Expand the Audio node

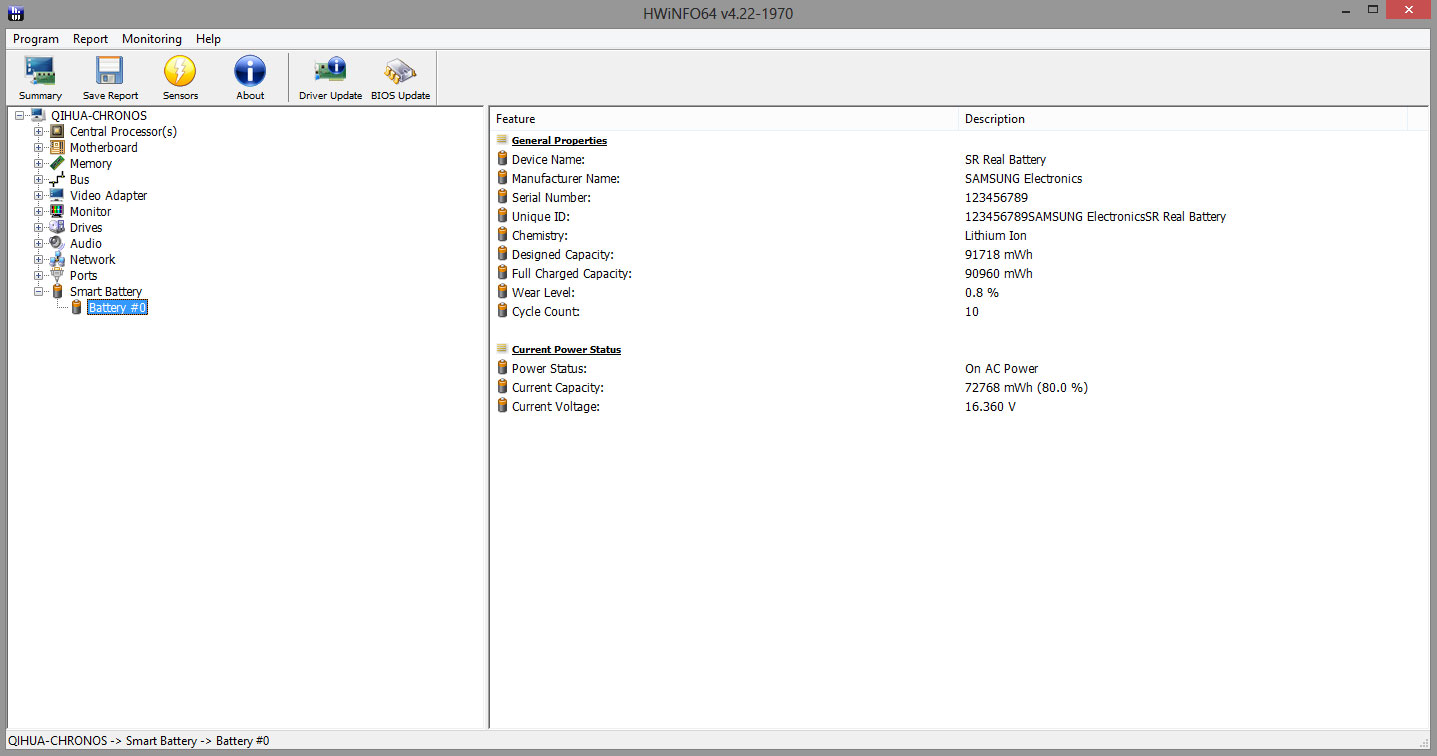click(x=39, y=244)
